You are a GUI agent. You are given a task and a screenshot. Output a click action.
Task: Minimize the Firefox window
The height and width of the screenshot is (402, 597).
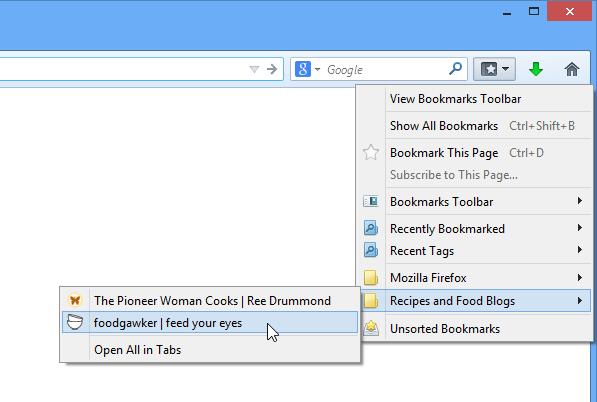pos(507,13)
